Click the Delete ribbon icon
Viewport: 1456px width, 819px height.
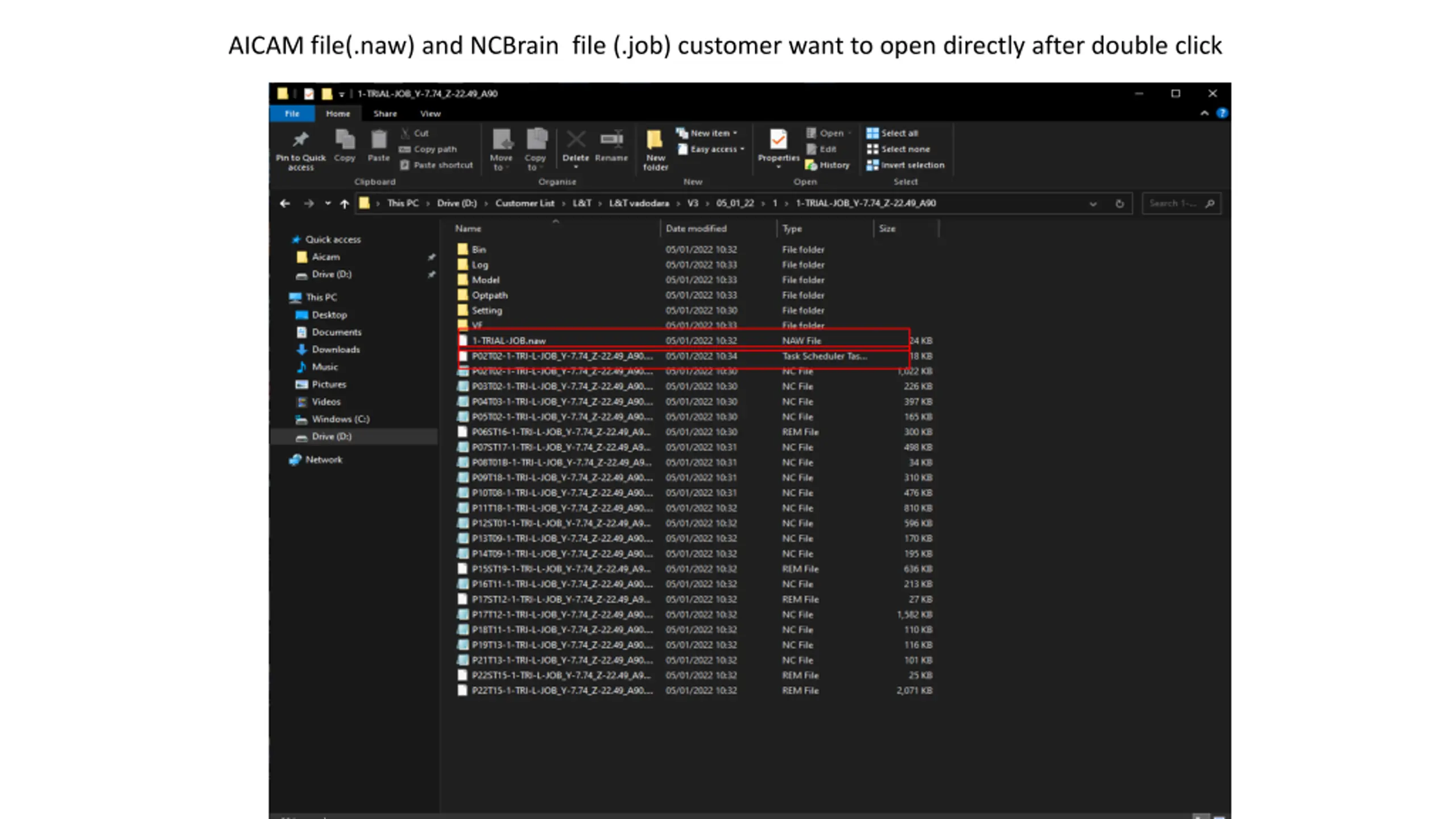tap(576, 149)
